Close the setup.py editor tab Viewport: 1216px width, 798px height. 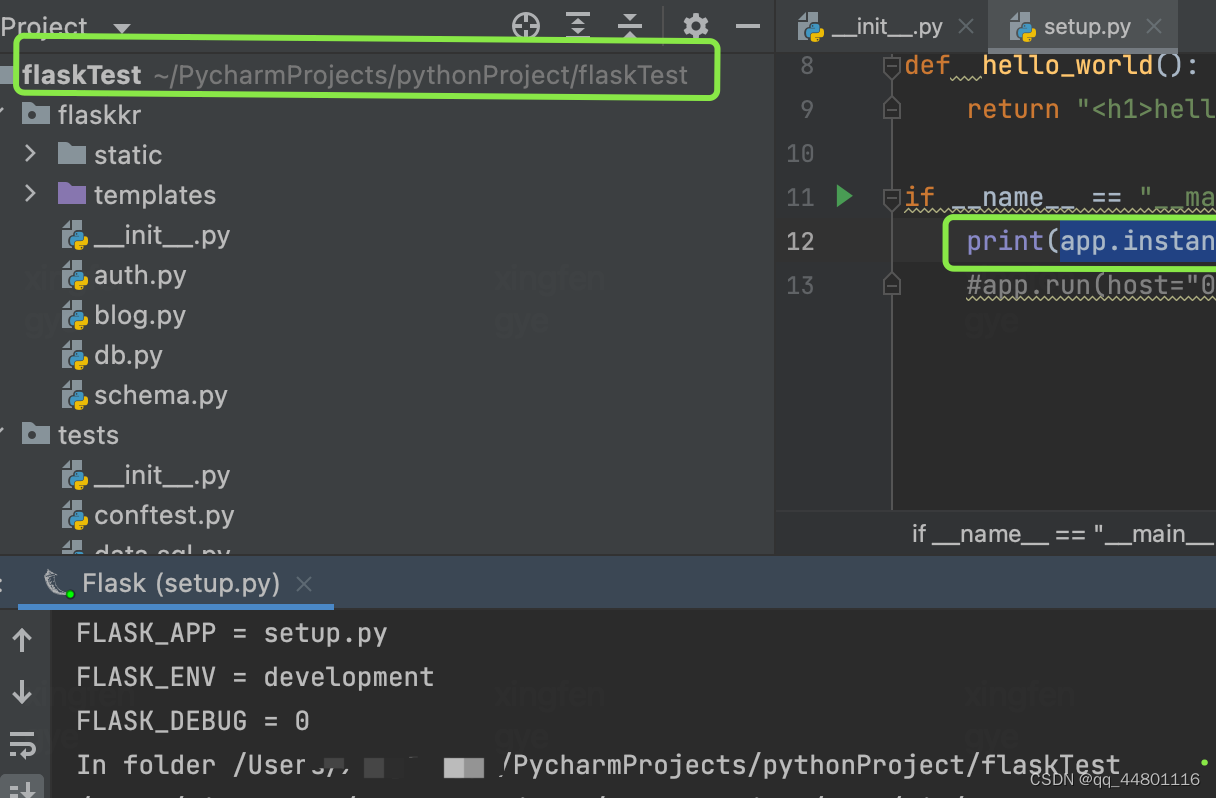click(x=1154, y=27)
